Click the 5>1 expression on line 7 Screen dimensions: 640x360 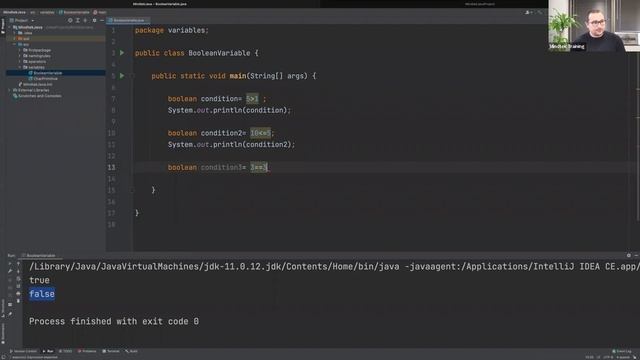point(252,99)
